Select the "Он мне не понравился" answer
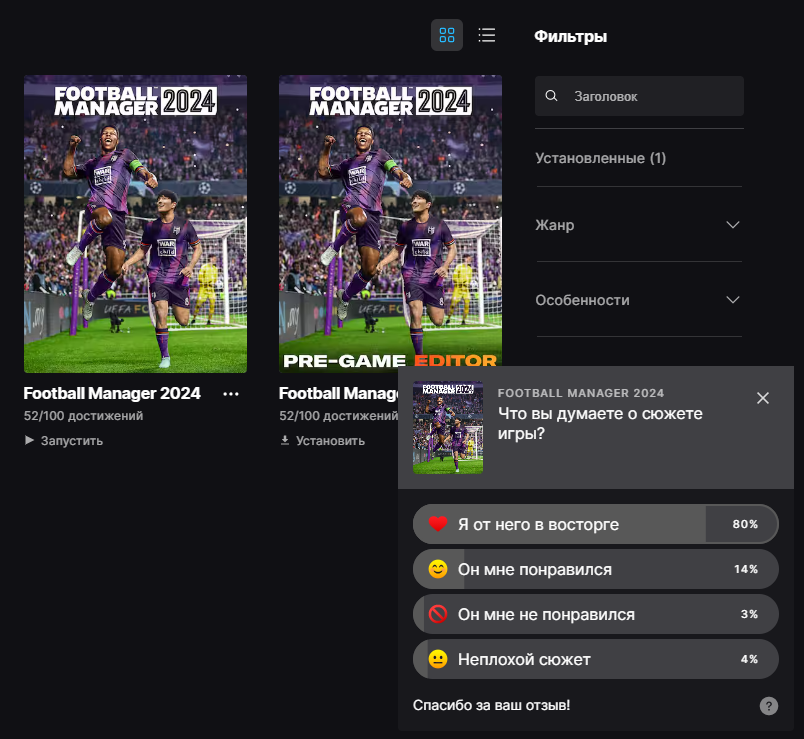The width and height of the screenshot is (804, 739). pos(595,614)
